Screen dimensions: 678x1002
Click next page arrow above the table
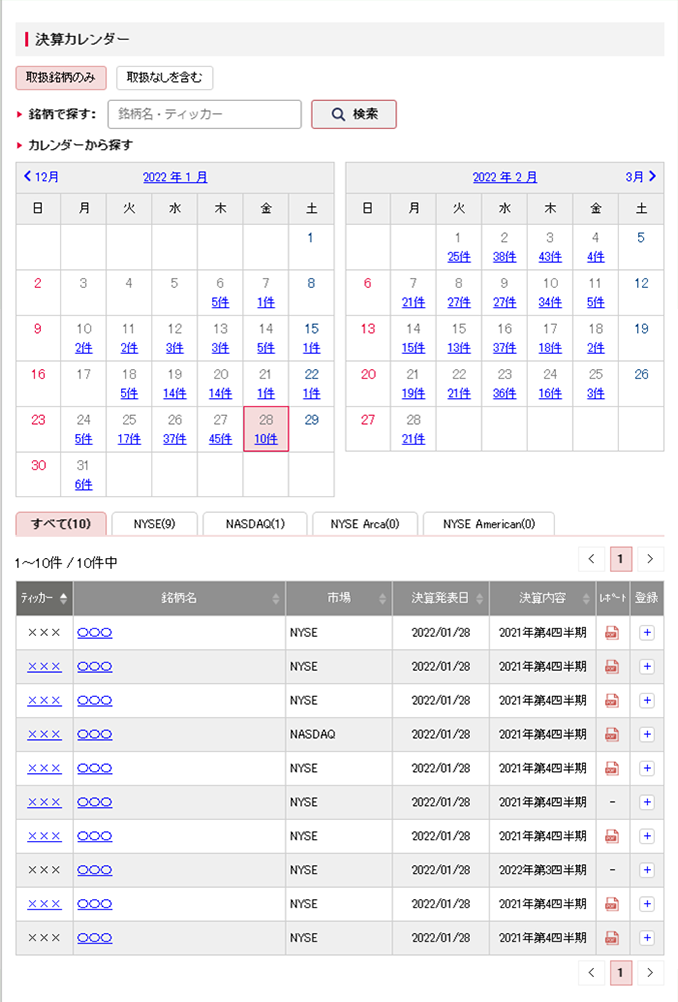(651, 559)
